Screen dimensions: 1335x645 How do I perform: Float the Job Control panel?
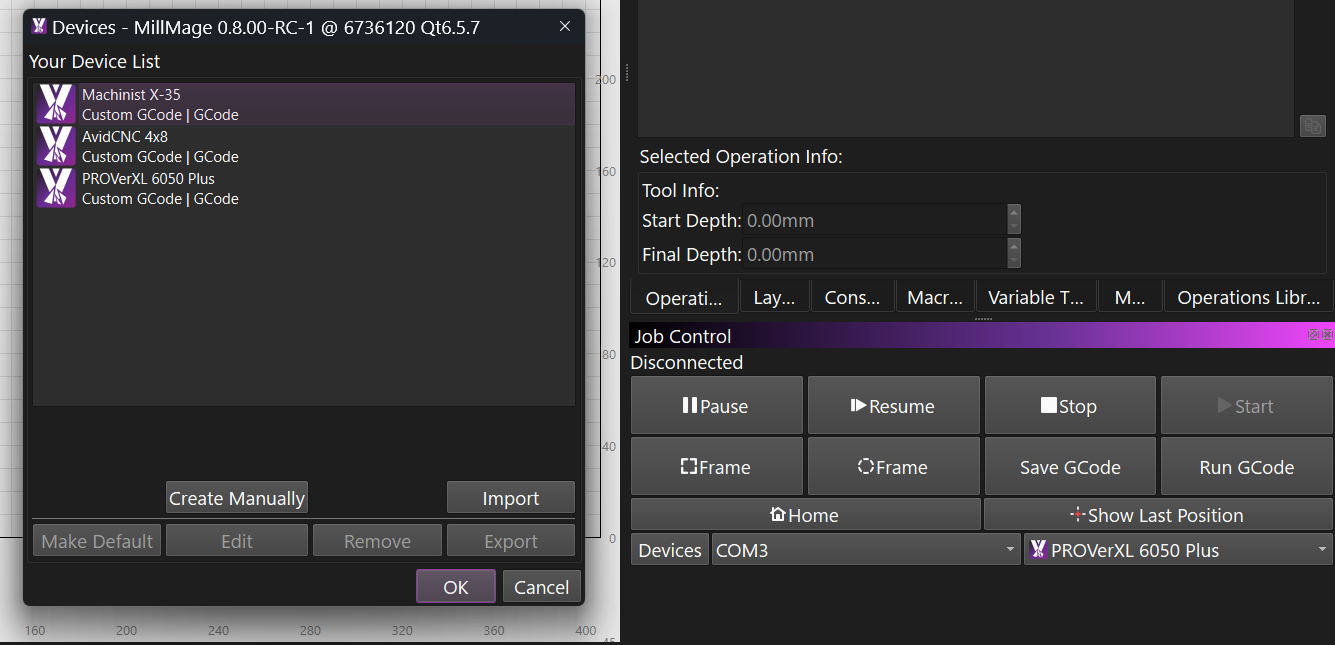pos(1313,335)
